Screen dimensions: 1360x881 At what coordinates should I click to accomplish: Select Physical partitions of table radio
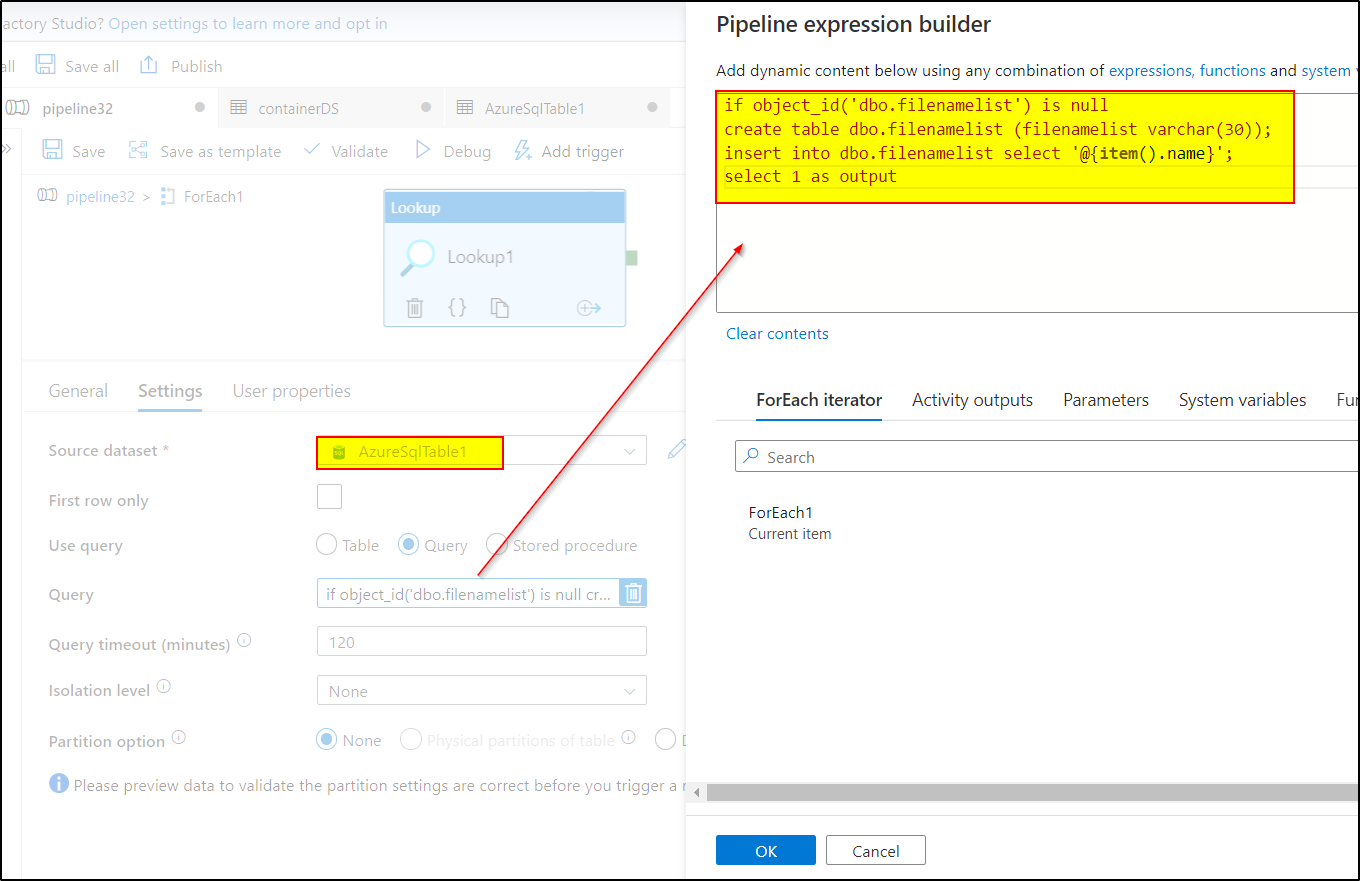point(410,740)
